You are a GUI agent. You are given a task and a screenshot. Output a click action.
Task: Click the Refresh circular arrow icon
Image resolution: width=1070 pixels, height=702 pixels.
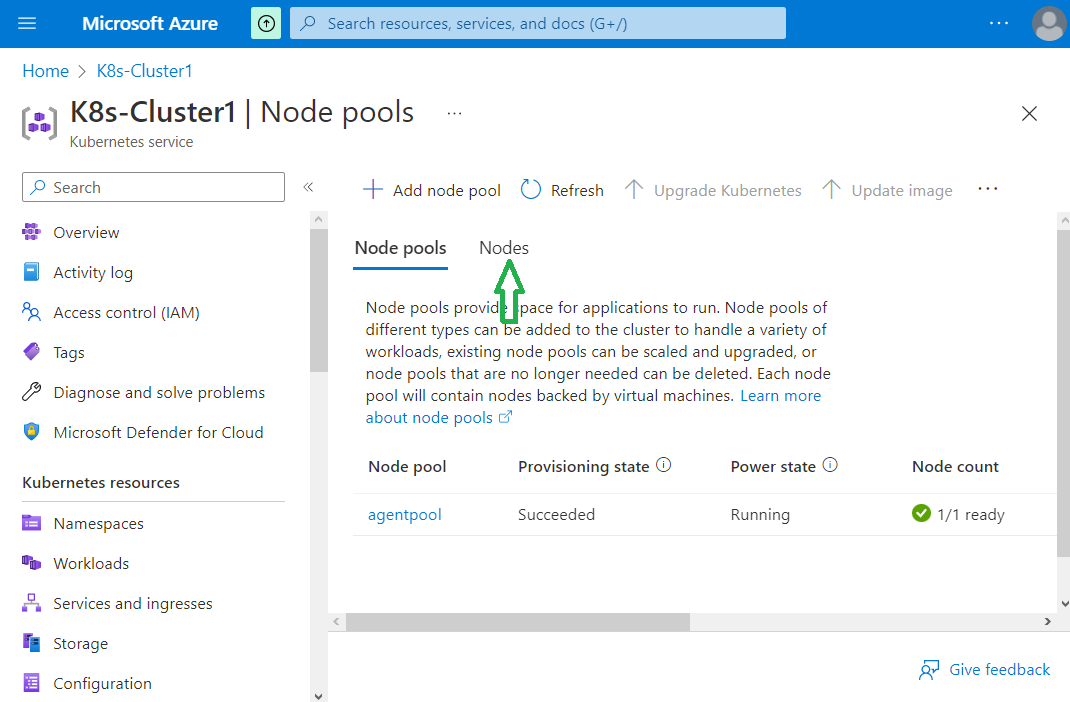[530, 189]
